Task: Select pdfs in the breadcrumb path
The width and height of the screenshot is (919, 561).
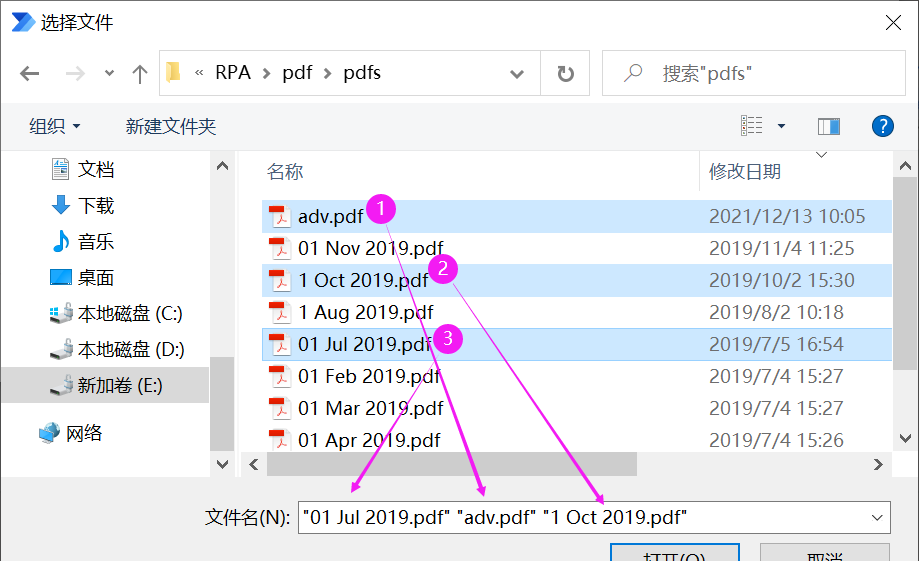Action: click(x=362, y=73)
